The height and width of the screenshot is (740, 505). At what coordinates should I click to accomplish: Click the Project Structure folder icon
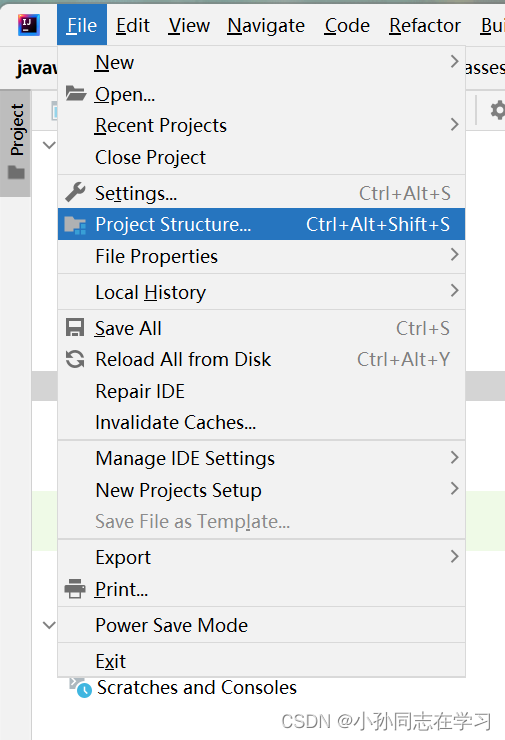coord(76,225)
